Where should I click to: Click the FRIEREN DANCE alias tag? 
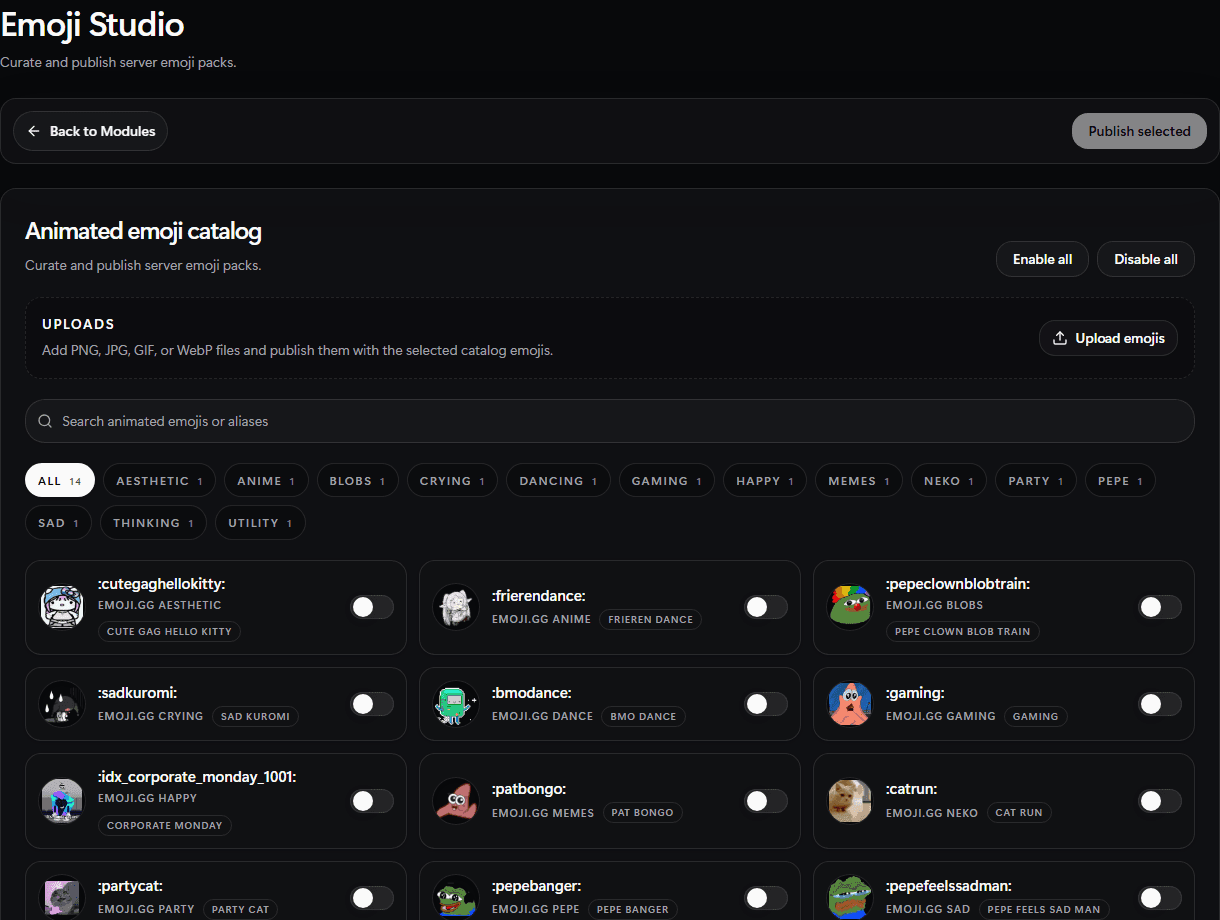(x=651, y=620)
